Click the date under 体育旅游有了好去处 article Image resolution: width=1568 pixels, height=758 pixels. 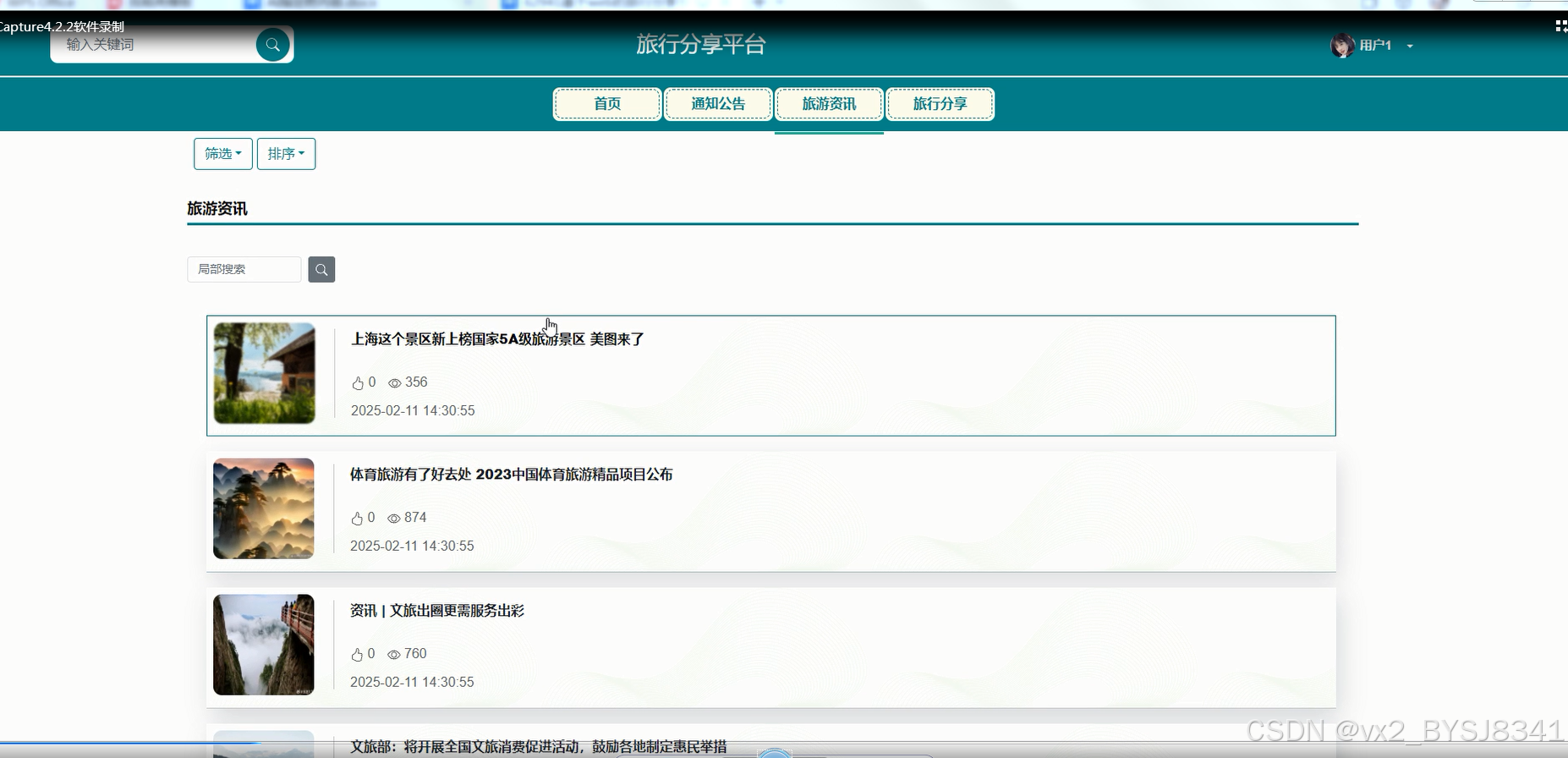(x=412, y=546)
